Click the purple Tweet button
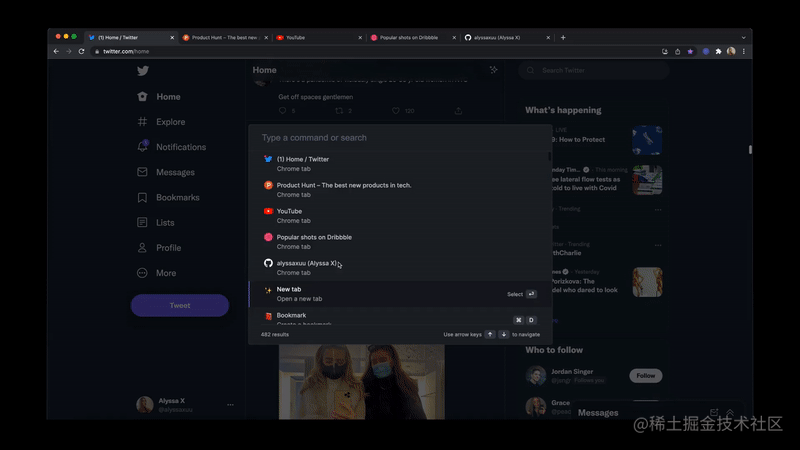Image resolution: width=800 pixels, height=450 pixels. [180, 305]
